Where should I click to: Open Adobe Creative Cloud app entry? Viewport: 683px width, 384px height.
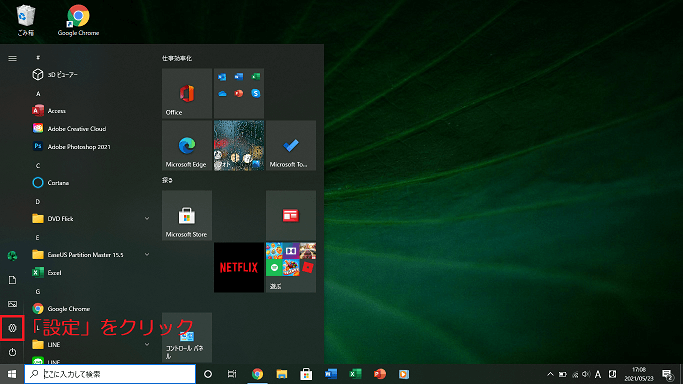click(91, 128)
